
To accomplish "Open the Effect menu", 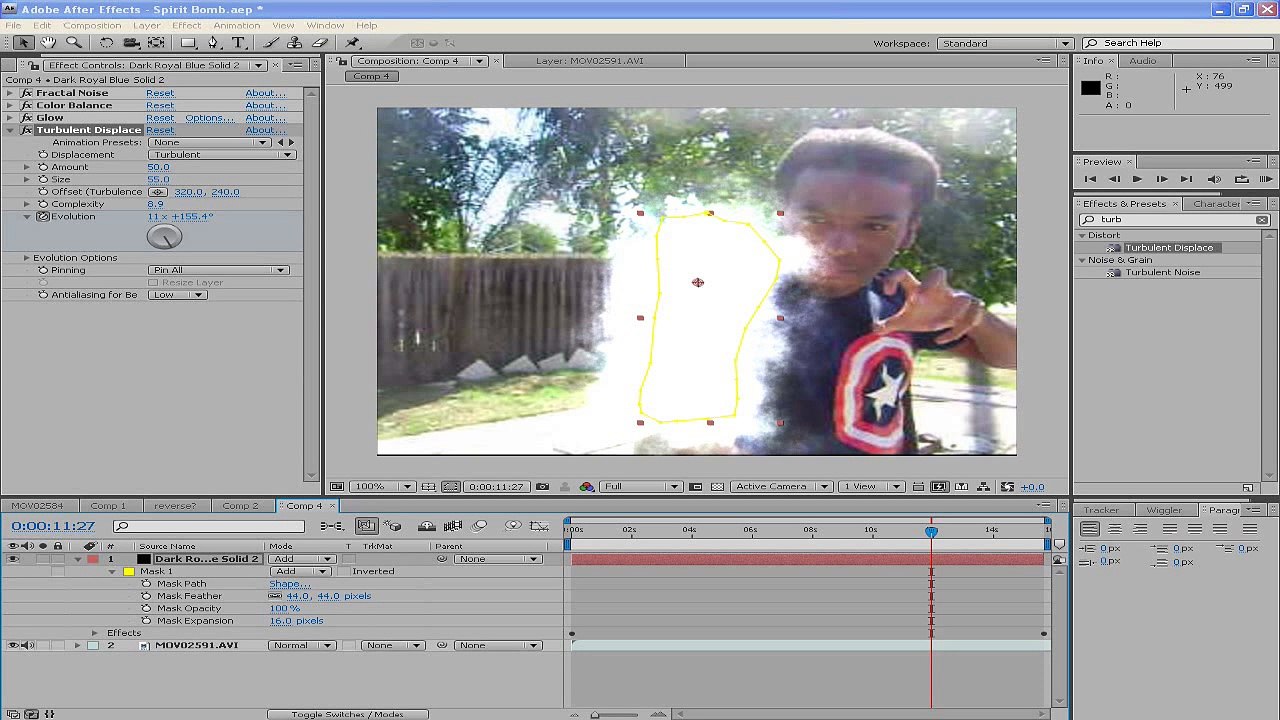I will point(186,25).
